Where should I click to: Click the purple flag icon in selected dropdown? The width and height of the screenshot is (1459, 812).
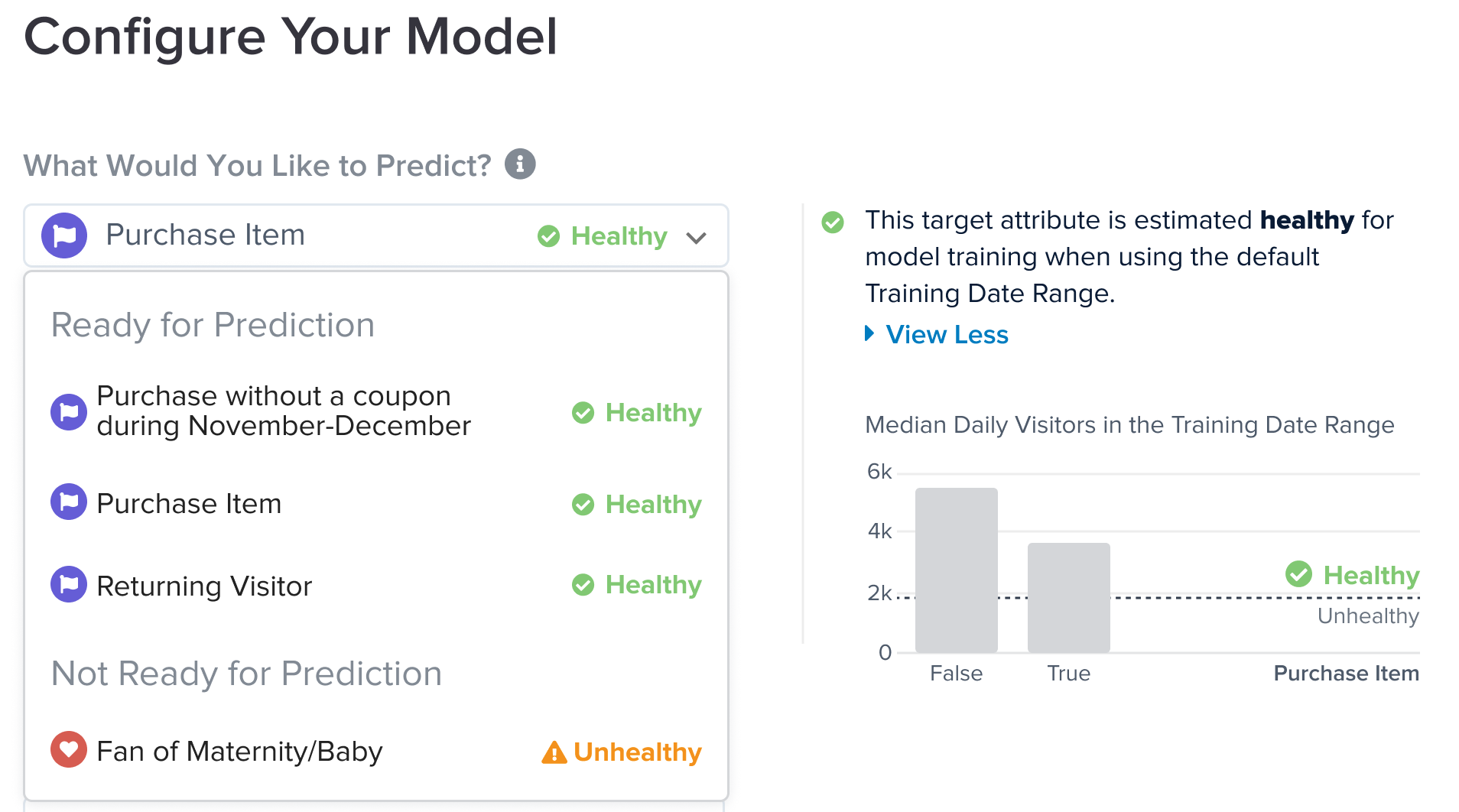(x=64, y=235)
